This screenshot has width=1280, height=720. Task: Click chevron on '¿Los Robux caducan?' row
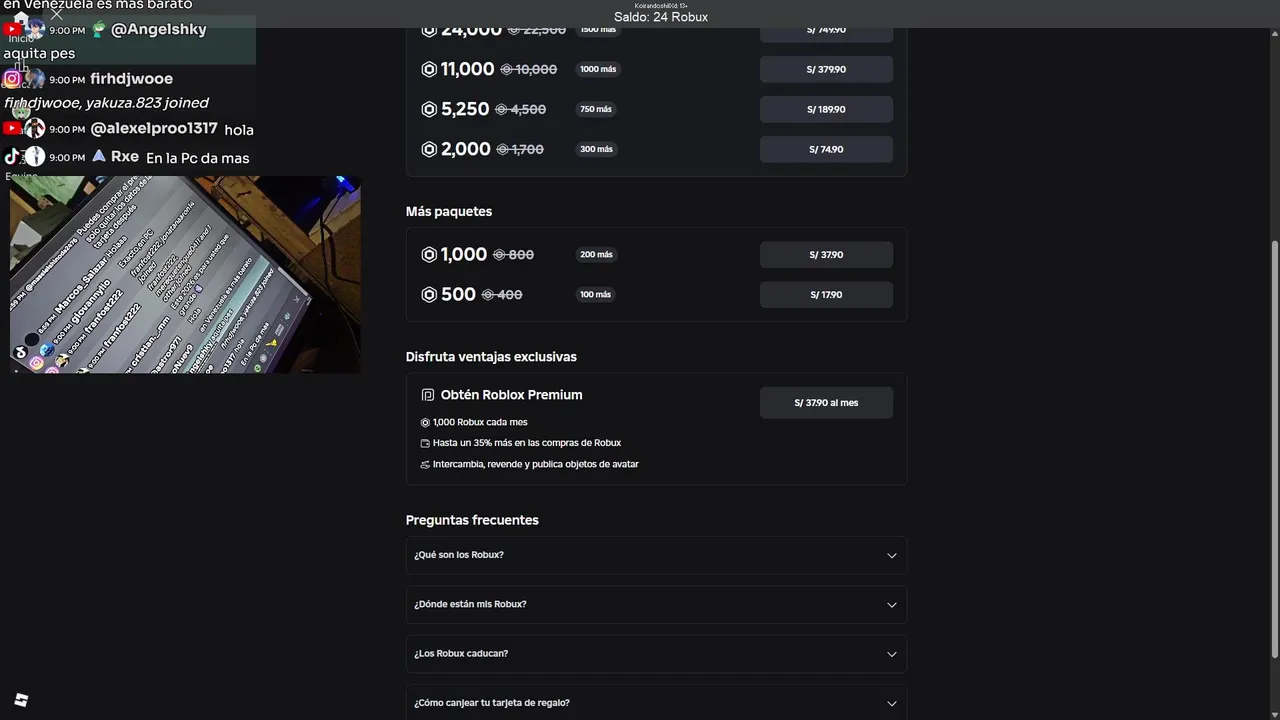tap(891, 654)
